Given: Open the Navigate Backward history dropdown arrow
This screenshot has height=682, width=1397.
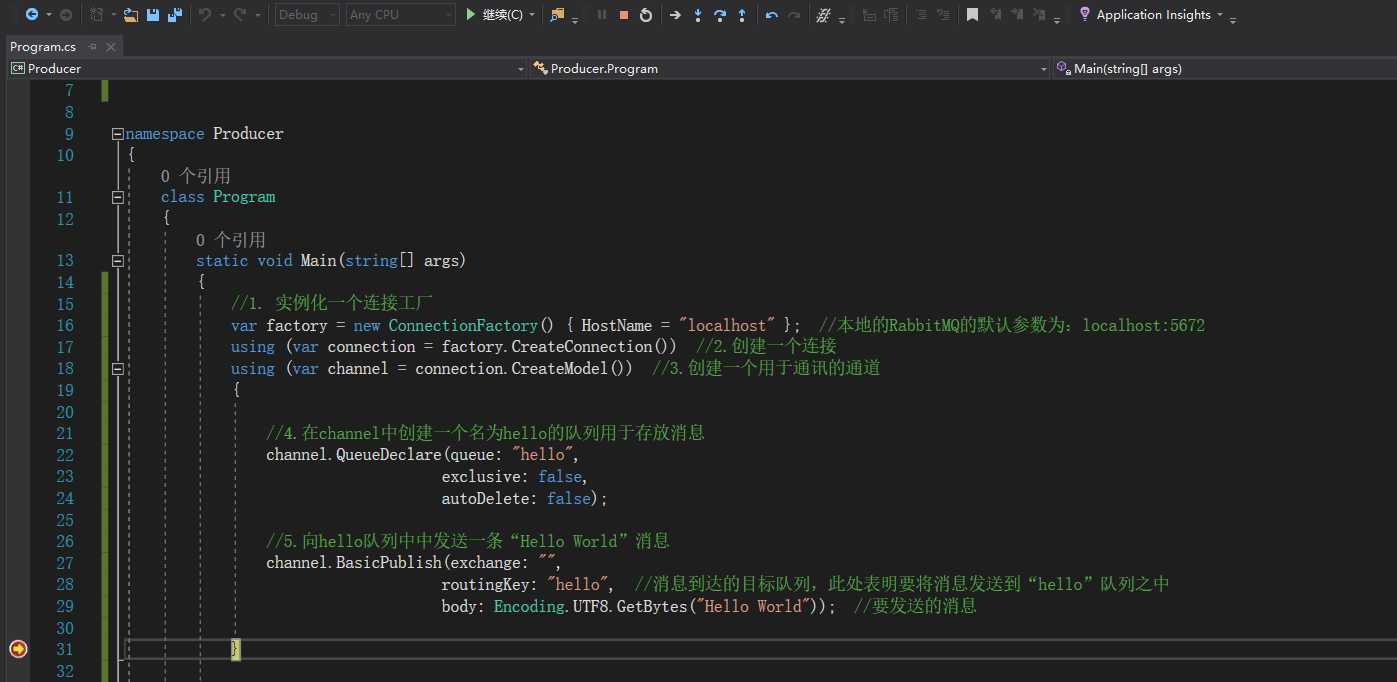Looking at the screenshot, I should 47,15.
